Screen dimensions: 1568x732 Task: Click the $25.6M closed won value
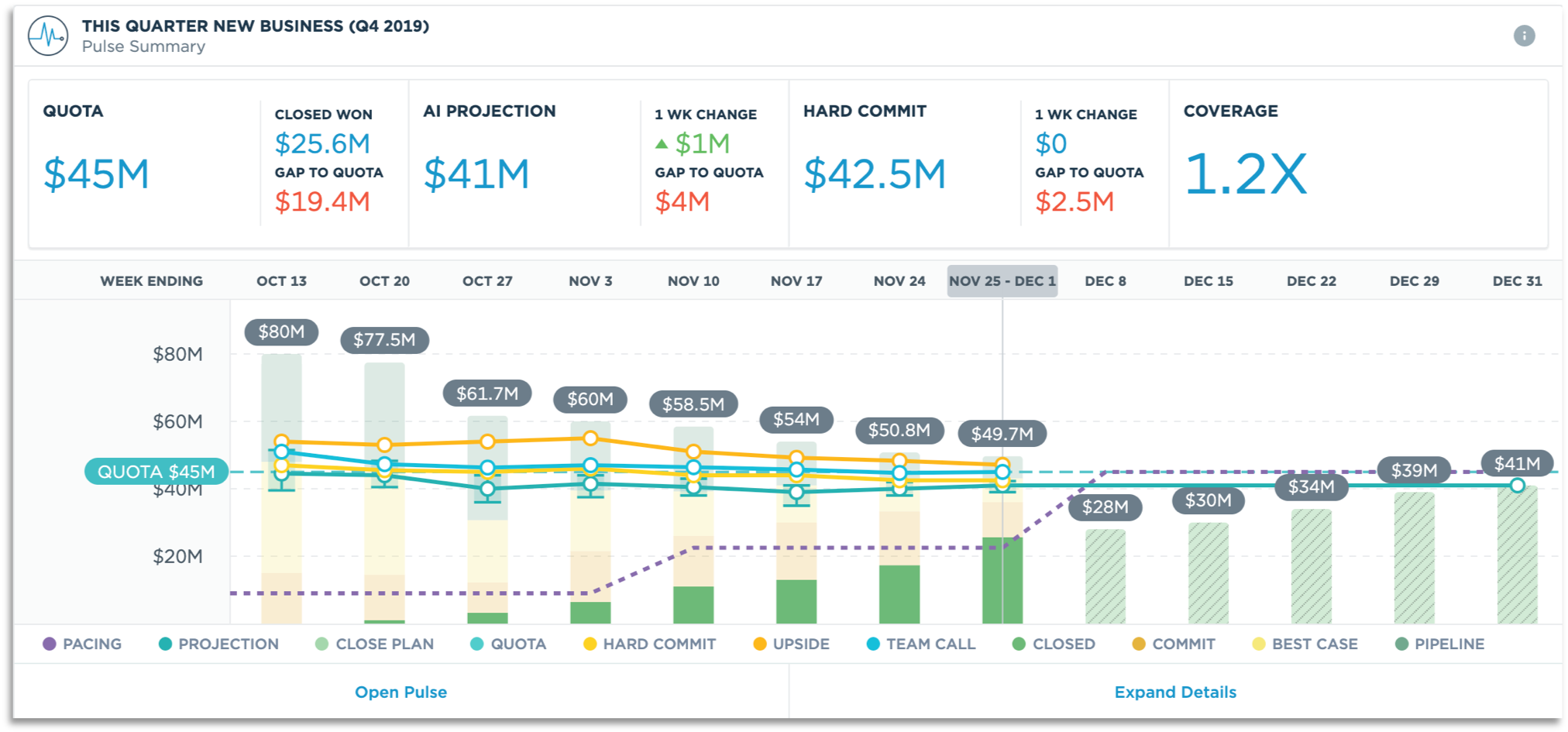click(x=322, y=143)
